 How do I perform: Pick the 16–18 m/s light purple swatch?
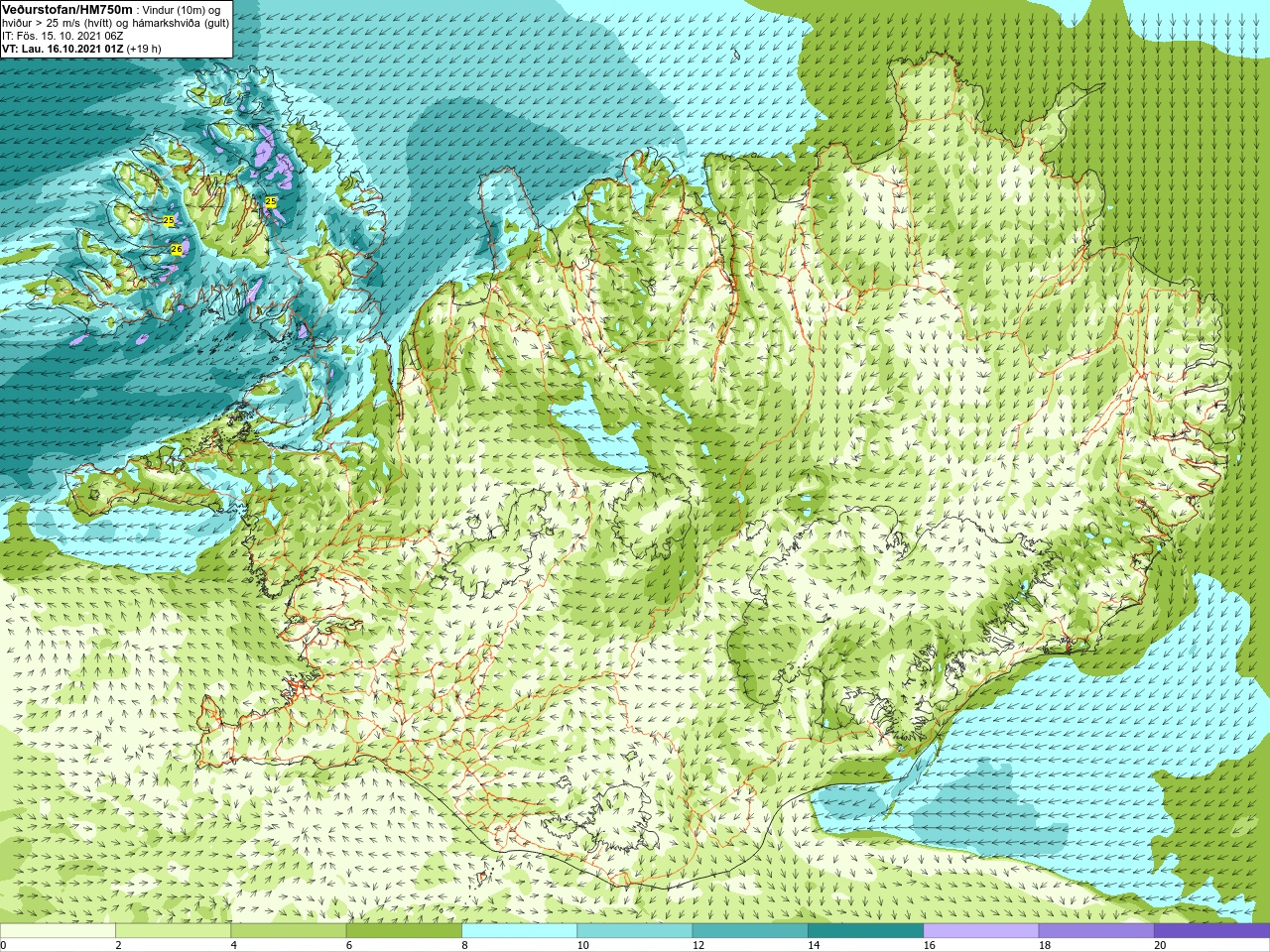pos(981,930)
